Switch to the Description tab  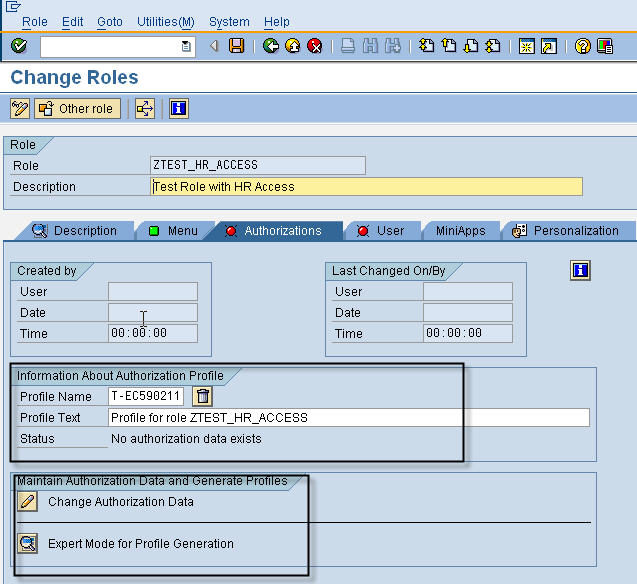click(x=76, y=231)
